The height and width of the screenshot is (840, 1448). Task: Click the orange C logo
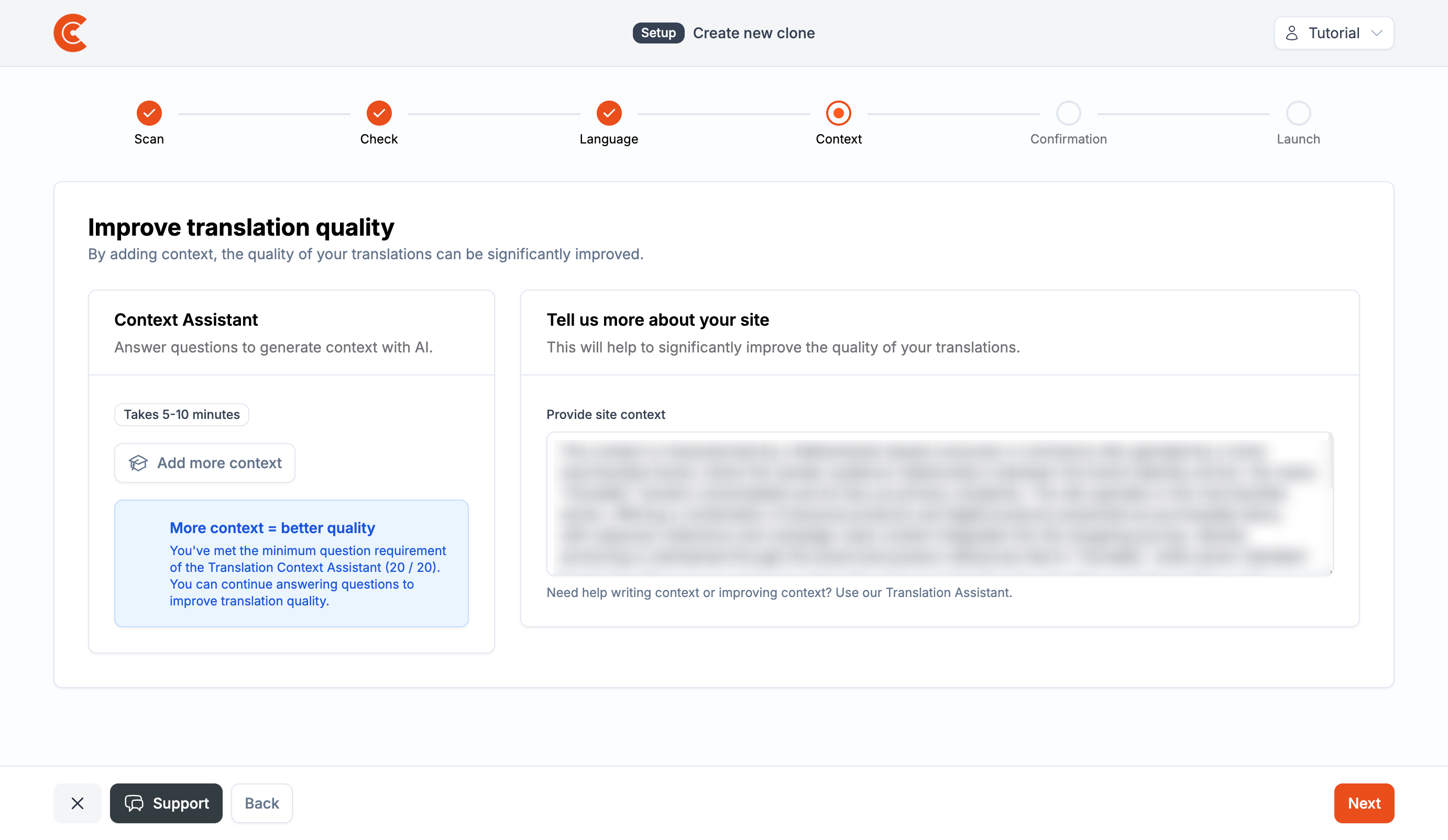click(x=70, y=33)
